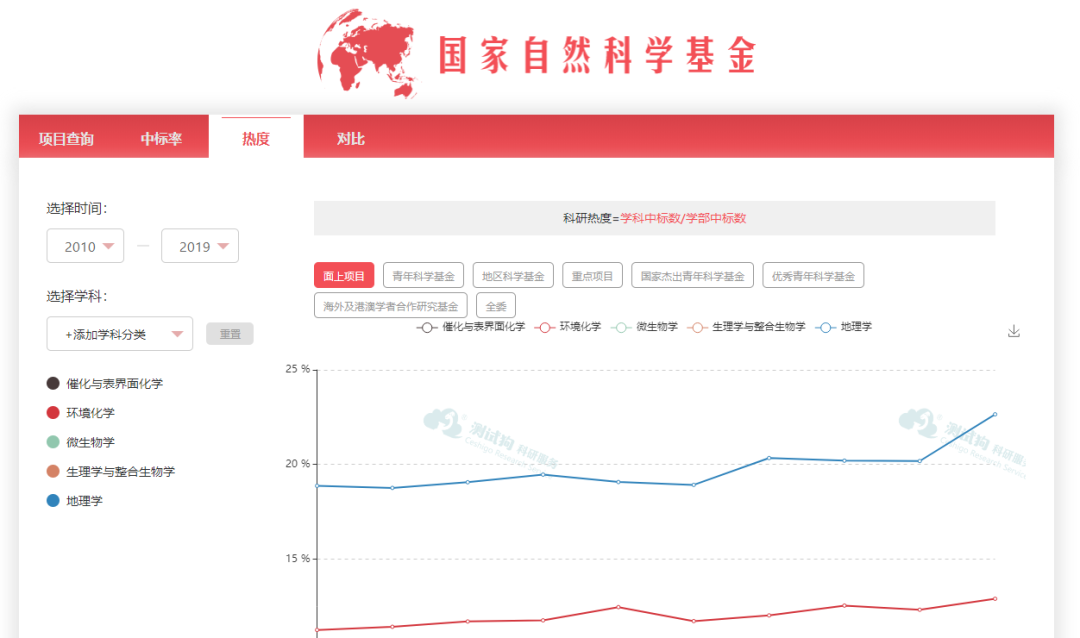Viewport: 1080px width, 638px height.
Task: Toggle 生理学与整合生物学 series in chart legend
Action: click(747, 327)
